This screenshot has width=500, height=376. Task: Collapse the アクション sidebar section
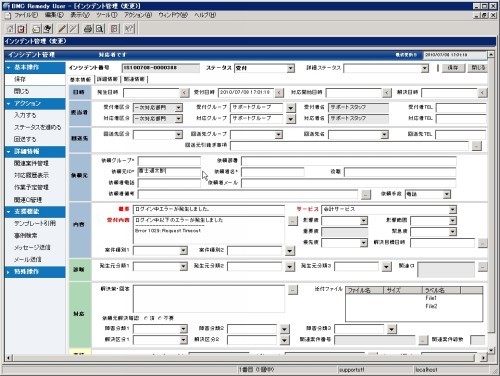click(x=8, y=104)
